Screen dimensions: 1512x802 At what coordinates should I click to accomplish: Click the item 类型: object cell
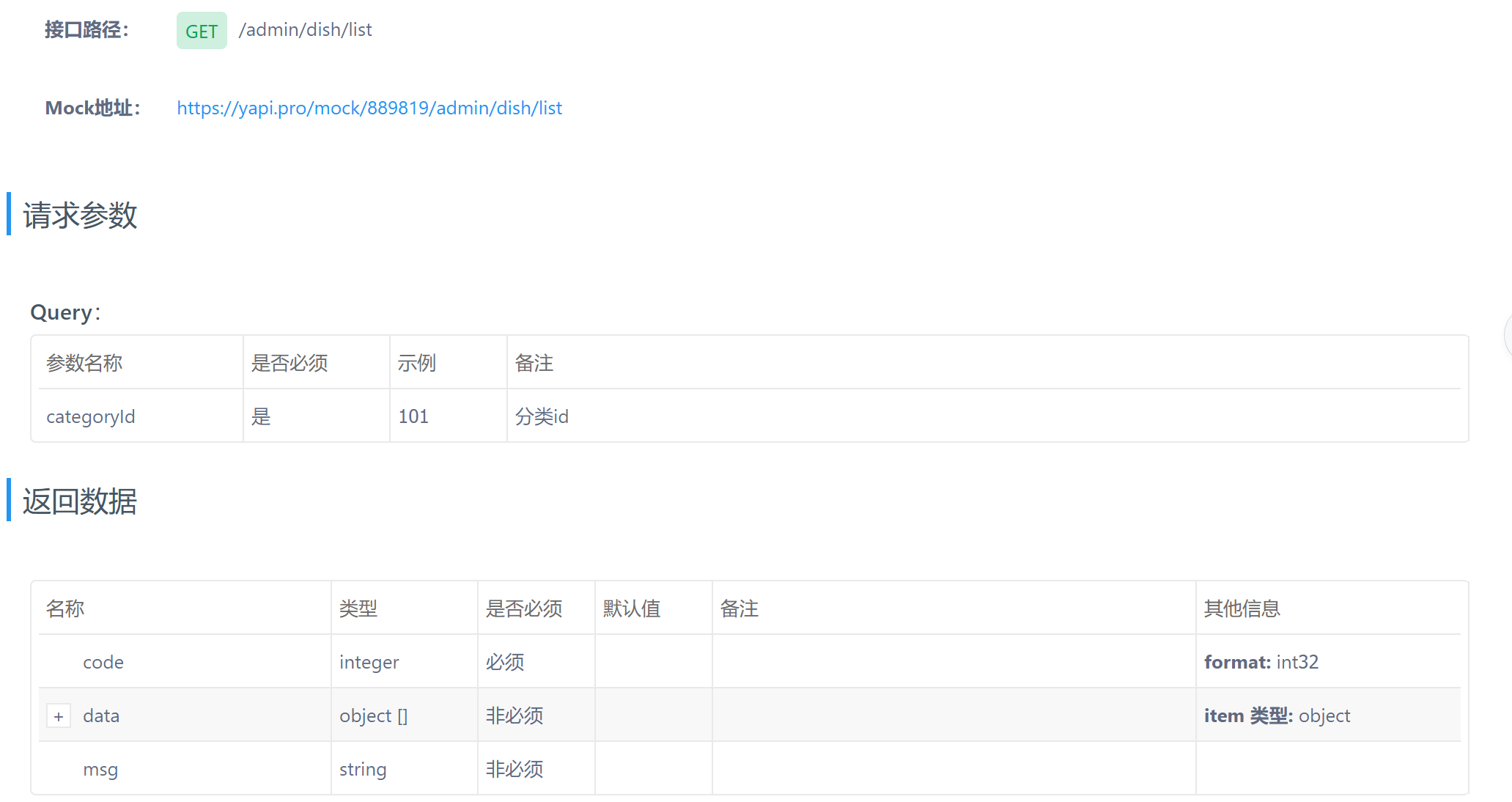1276,715
